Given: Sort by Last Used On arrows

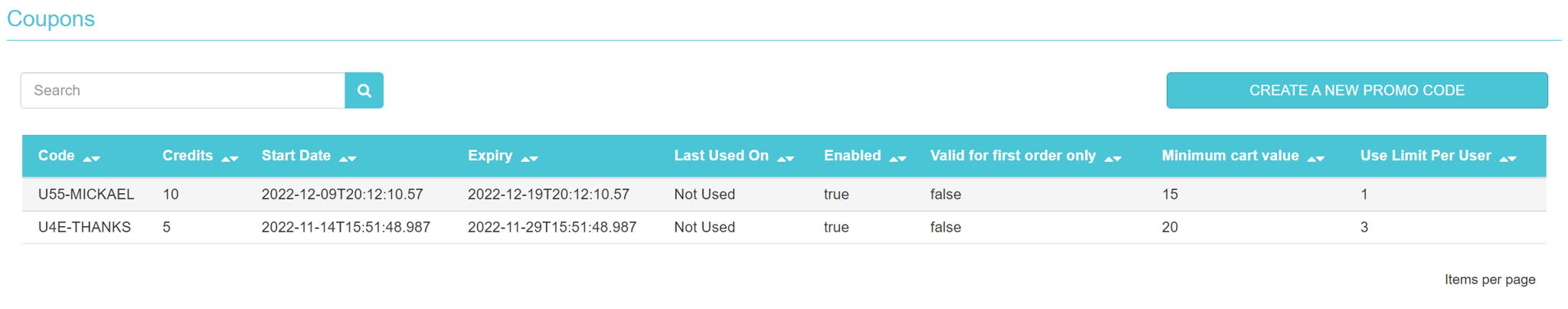Looking at the screenshot, I should click(x=786, y=159).
